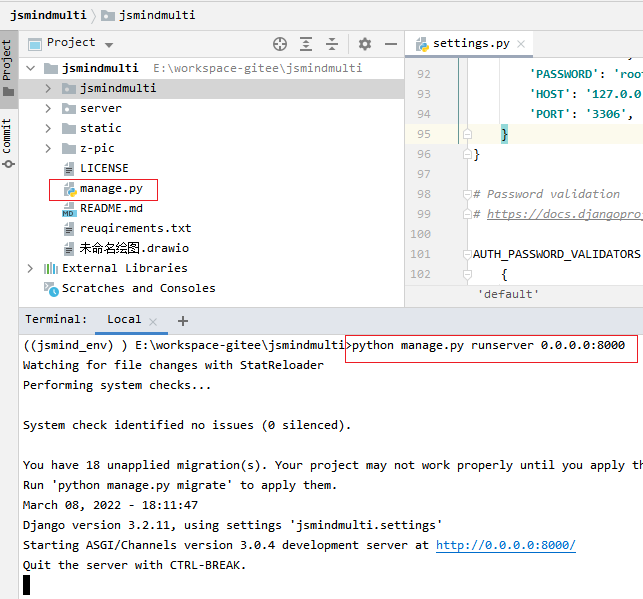Viewport: 643px width, 599px height.
Task: Collapse the jsmindmulti root project node
Action: pyautogui.click(x=31, y=68)
